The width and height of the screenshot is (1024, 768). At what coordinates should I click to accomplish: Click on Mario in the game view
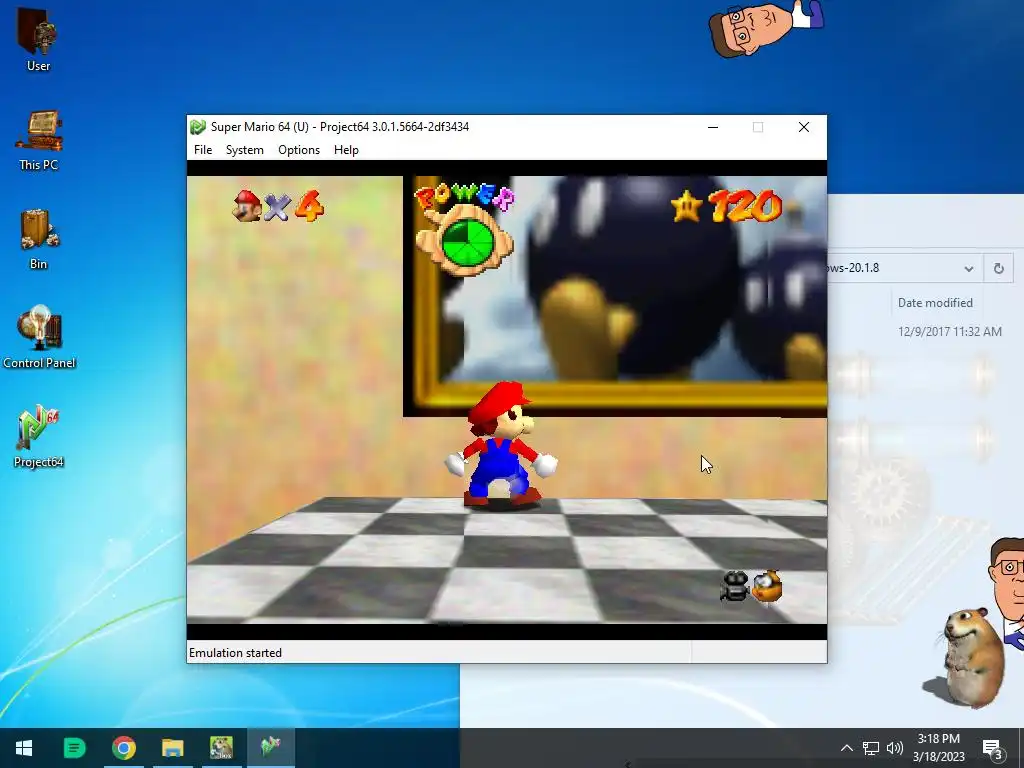pos(501,444)
